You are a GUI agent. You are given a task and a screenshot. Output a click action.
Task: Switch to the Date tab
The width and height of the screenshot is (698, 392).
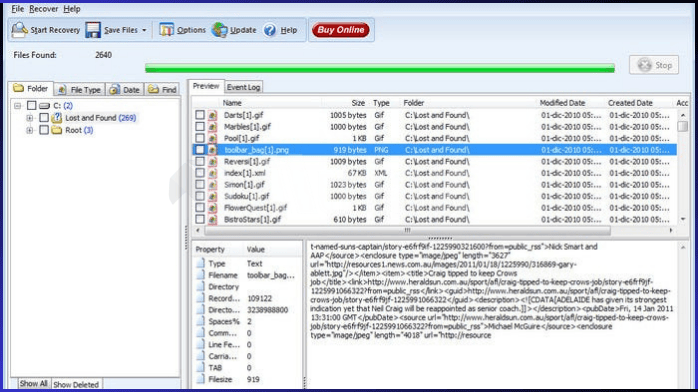[125, 89]
